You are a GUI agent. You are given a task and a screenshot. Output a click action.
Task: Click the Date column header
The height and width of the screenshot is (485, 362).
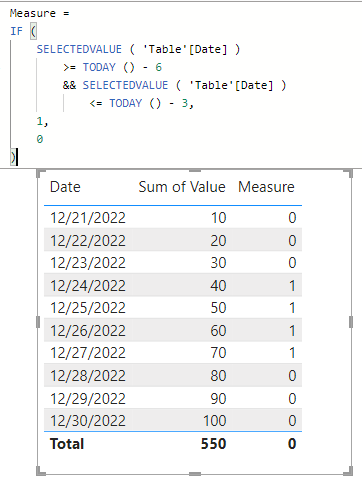pos(65,187)
